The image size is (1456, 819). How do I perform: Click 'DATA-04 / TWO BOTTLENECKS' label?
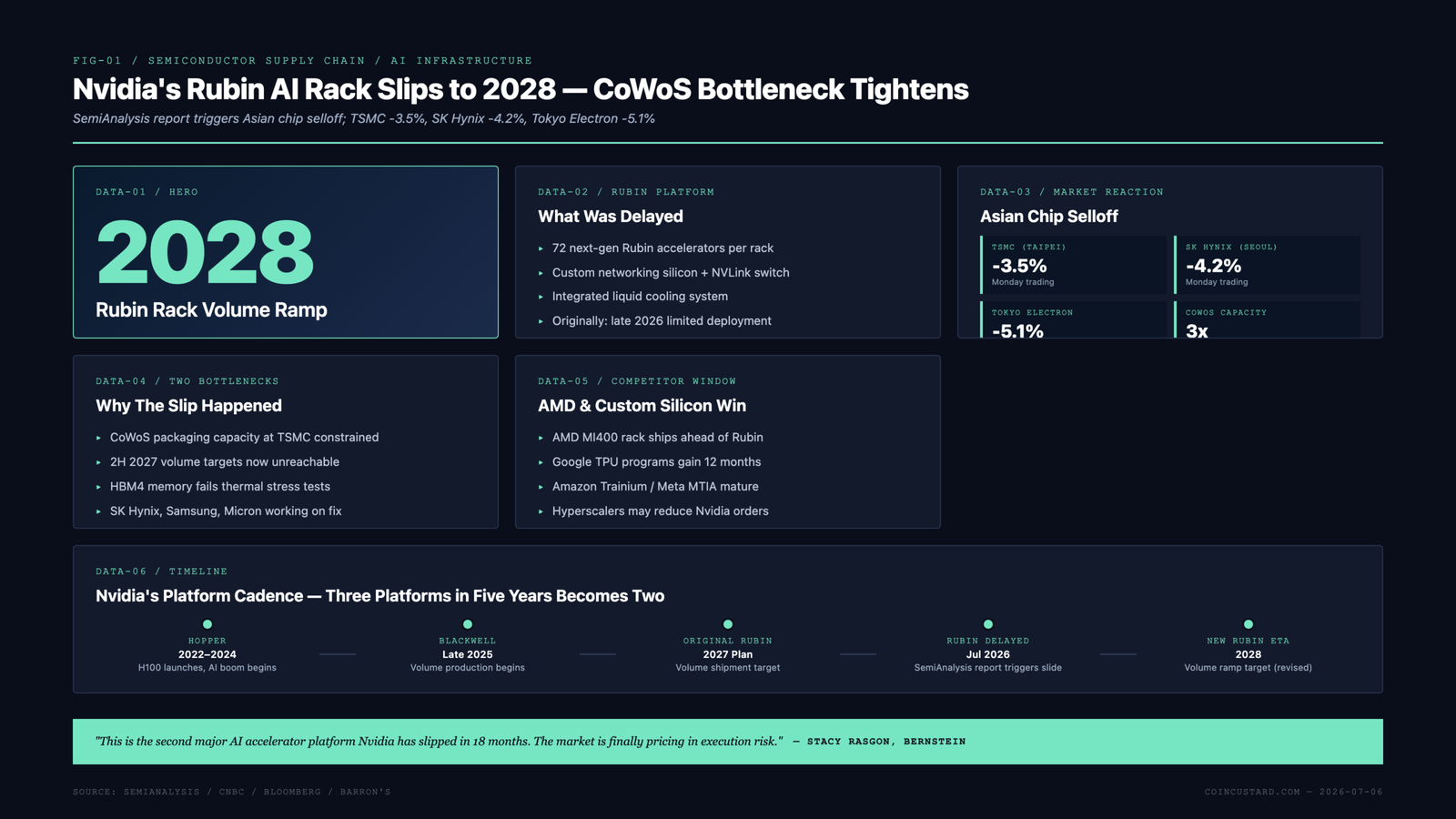point(187,381)
